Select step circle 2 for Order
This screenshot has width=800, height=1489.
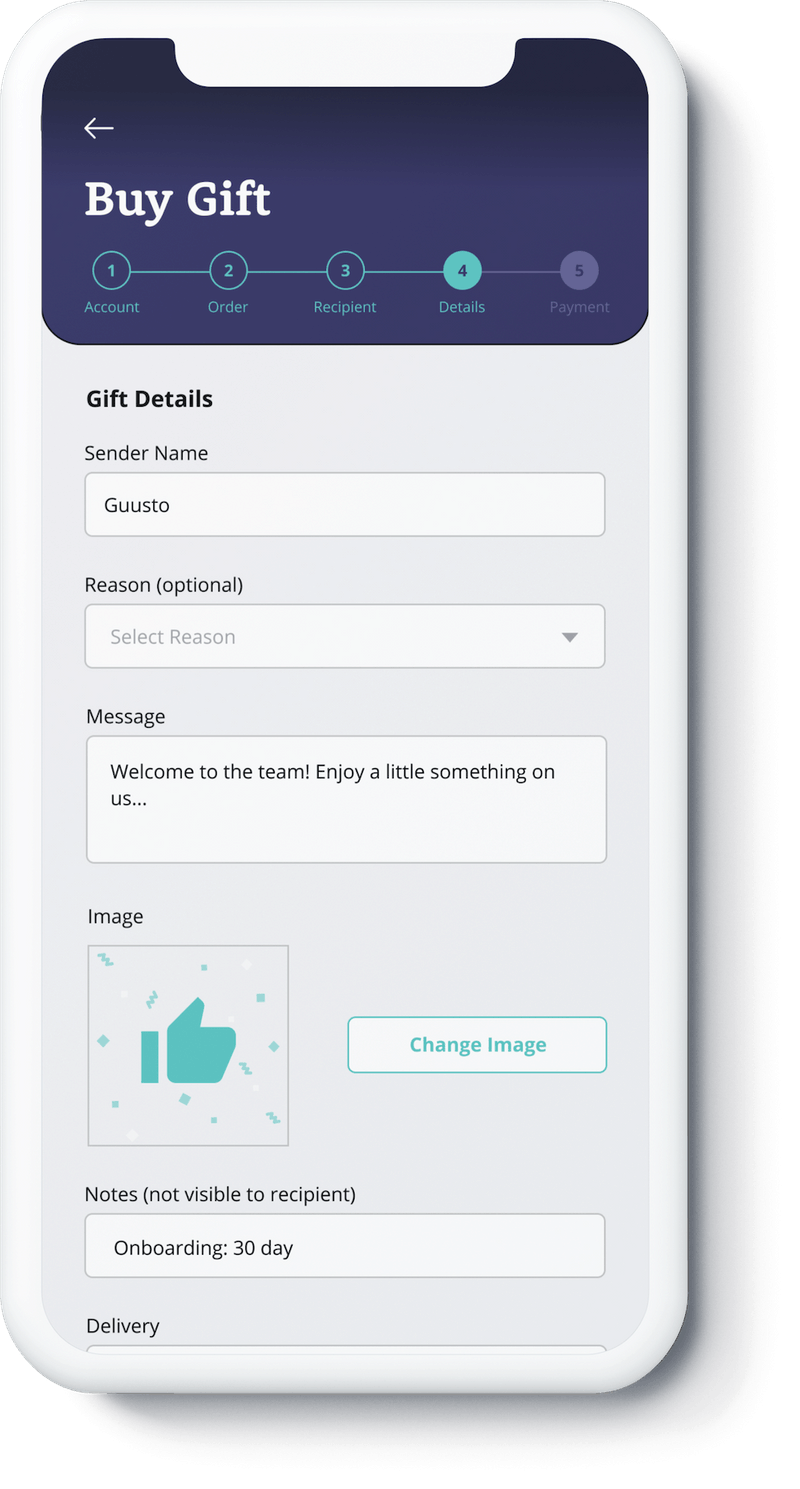coord(228,270)
